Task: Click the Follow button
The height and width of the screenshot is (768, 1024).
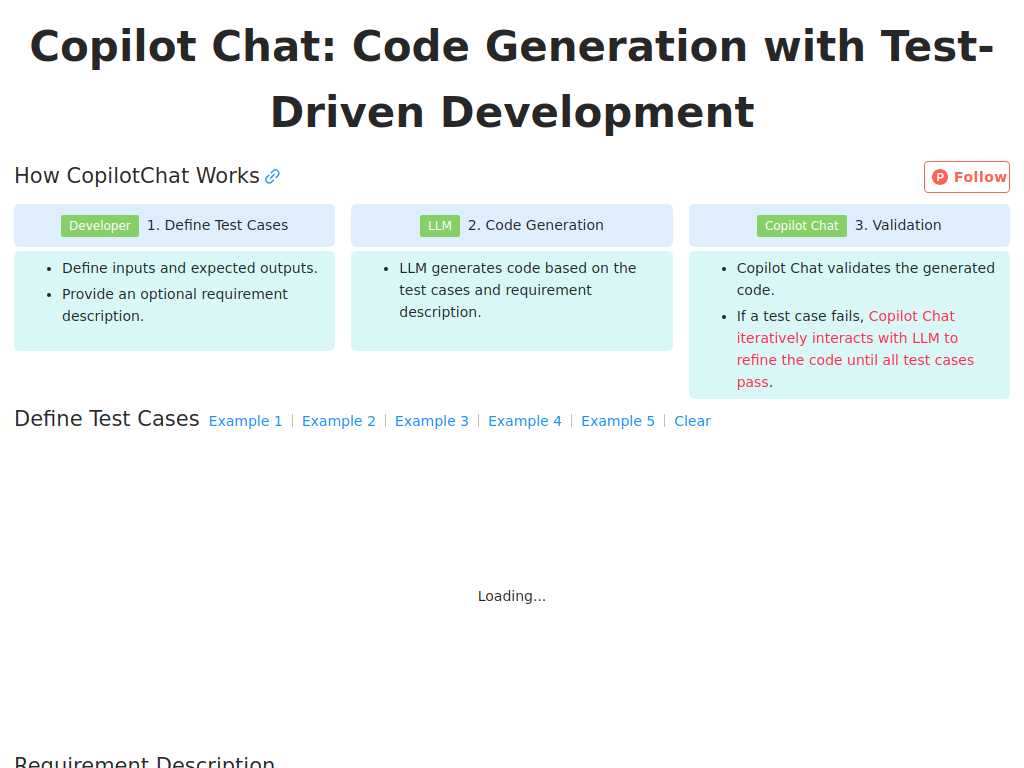Action: click(967, 177)
